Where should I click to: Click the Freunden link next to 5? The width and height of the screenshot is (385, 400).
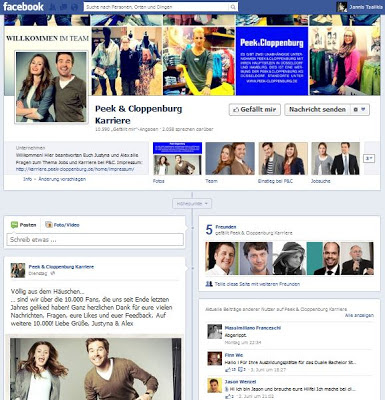click(226, 227)
